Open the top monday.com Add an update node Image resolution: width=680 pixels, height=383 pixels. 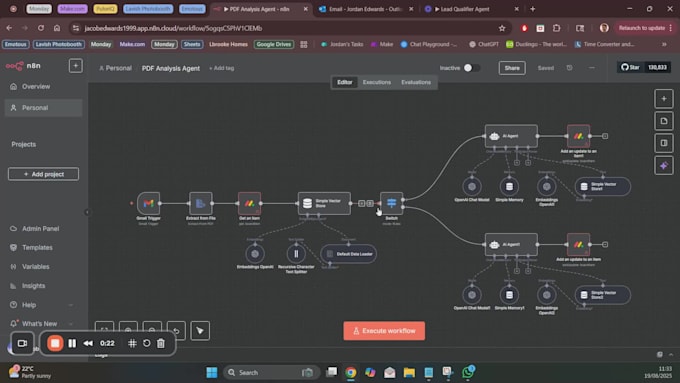pos(579,136)
